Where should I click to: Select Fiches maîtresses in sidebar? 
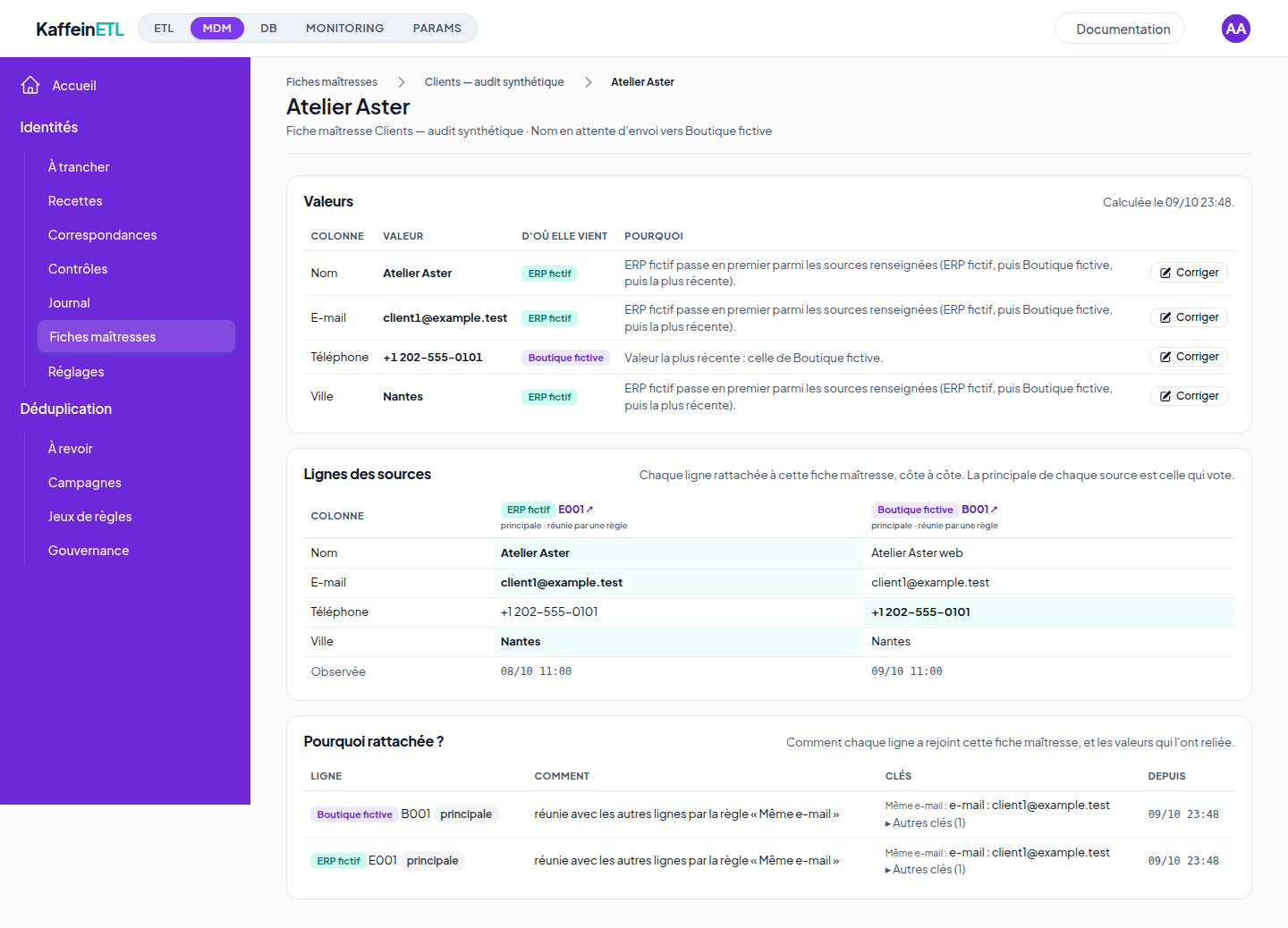pyautogui.click(x=136, y=337)
